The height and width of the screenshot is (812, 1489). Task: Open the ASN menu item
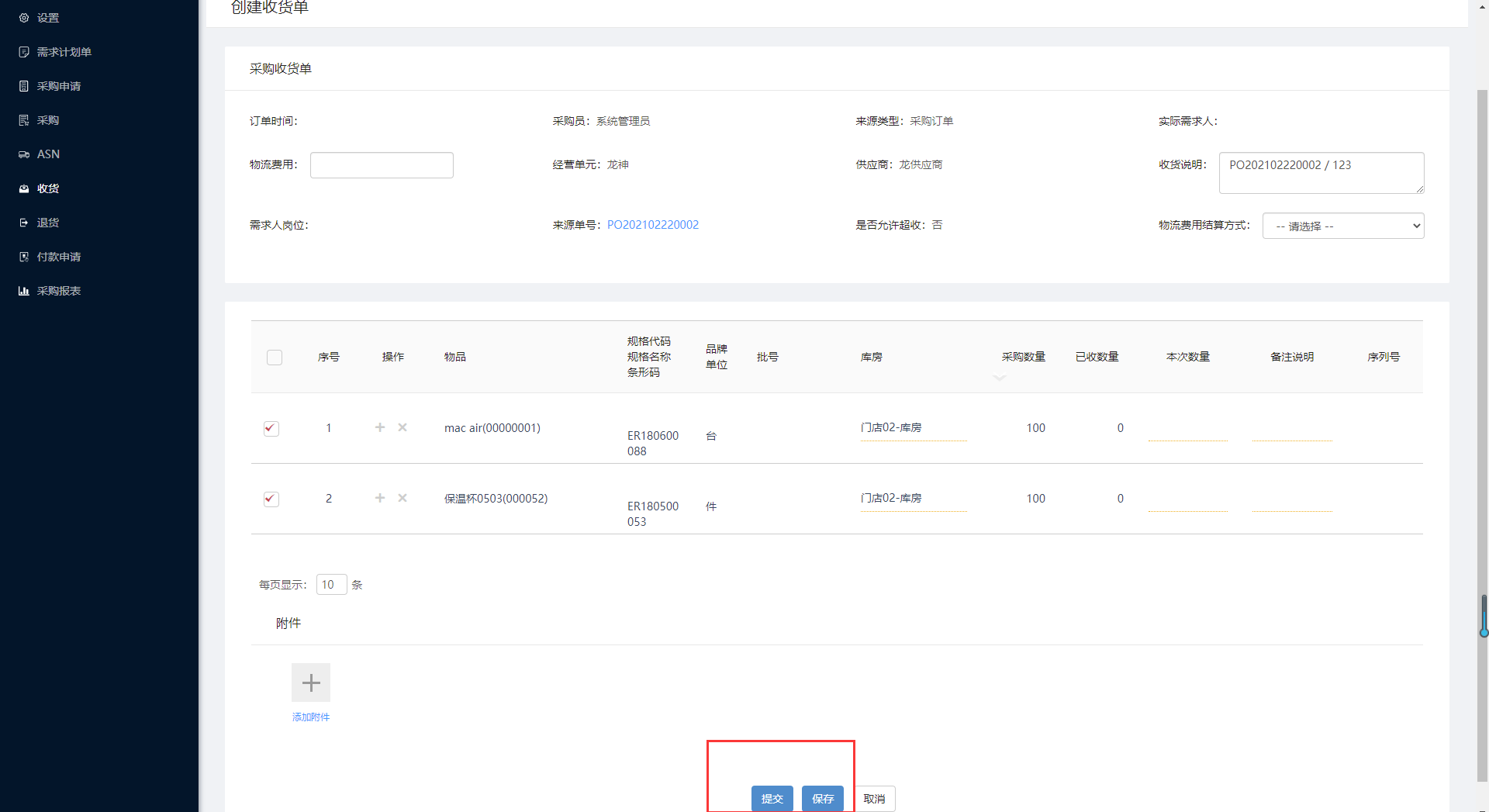point(48,154)
